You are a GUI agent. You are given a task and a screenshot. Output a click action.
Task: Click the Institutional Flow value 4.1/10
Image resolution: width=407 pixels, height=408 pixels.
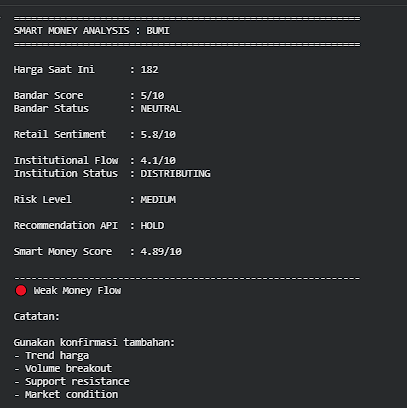pos(158,160)
